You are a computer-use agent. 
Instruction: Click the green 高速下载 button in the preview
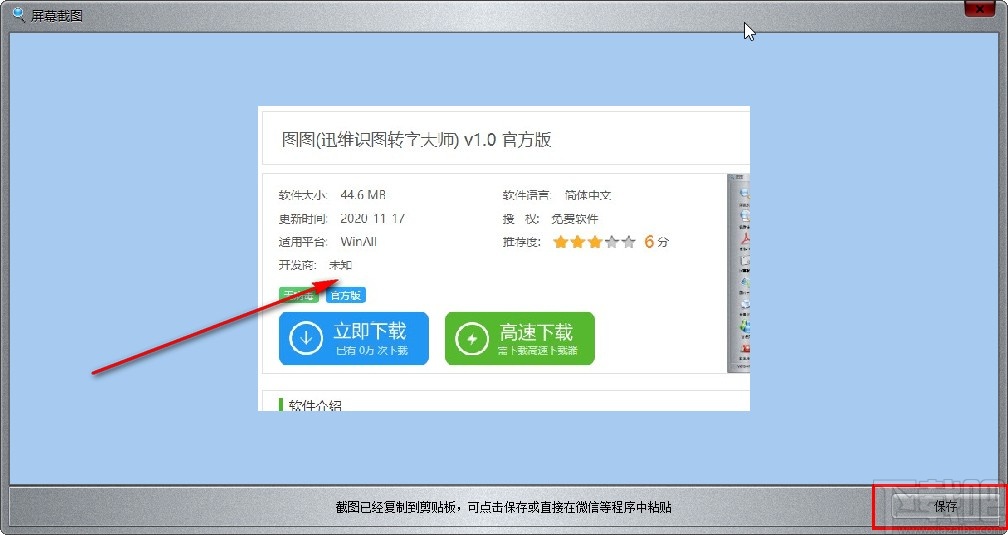[x=519, y=338]
